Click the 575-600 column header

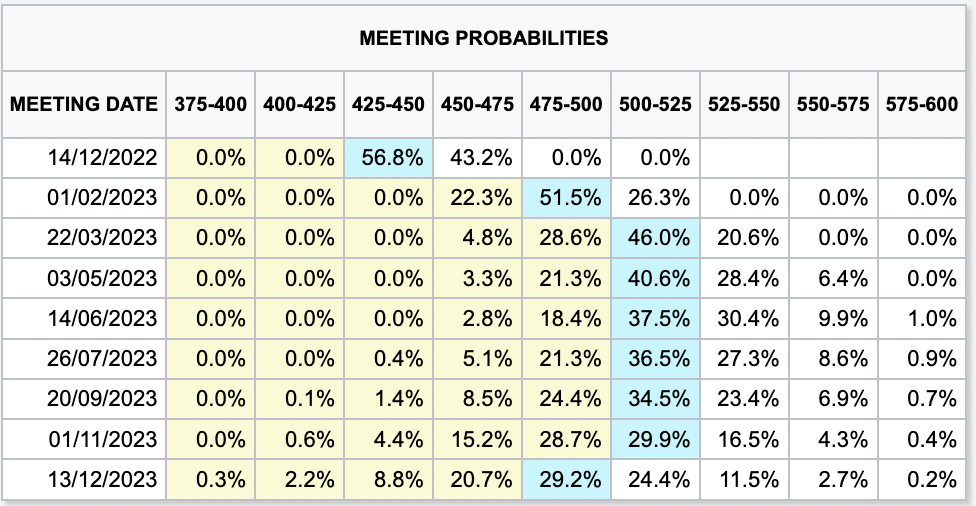point(921,104)
